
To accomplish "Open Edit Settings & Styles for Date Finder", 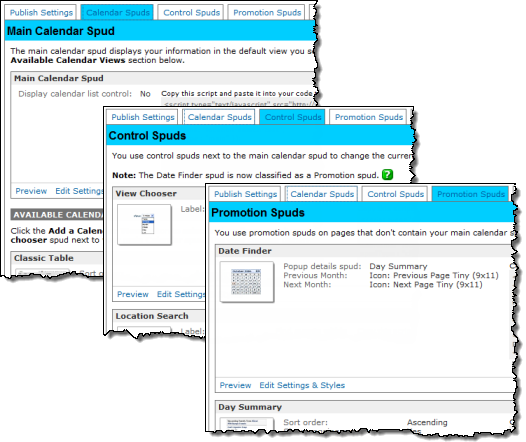I will [x=302, y=385].
